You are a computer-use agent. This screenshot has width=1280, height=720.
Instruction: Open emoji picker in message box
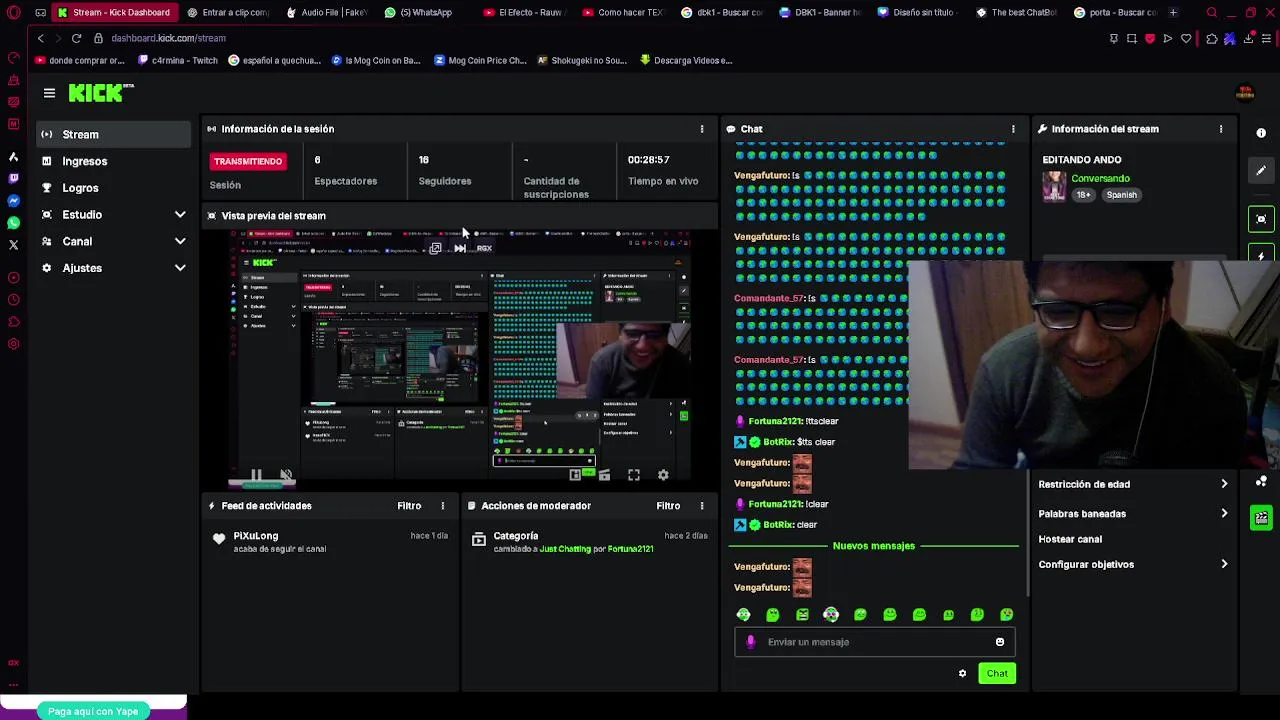click(999, 642)
